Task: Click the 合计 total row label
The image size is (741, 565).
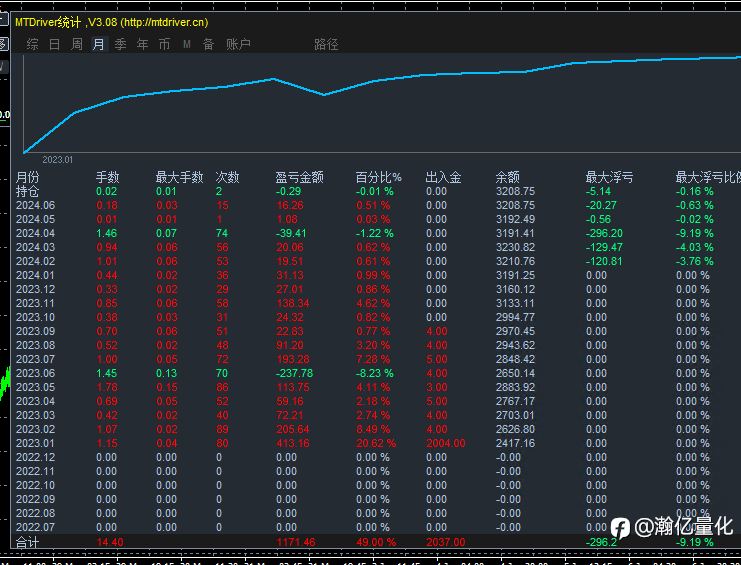Action: [x=27, y=542]
